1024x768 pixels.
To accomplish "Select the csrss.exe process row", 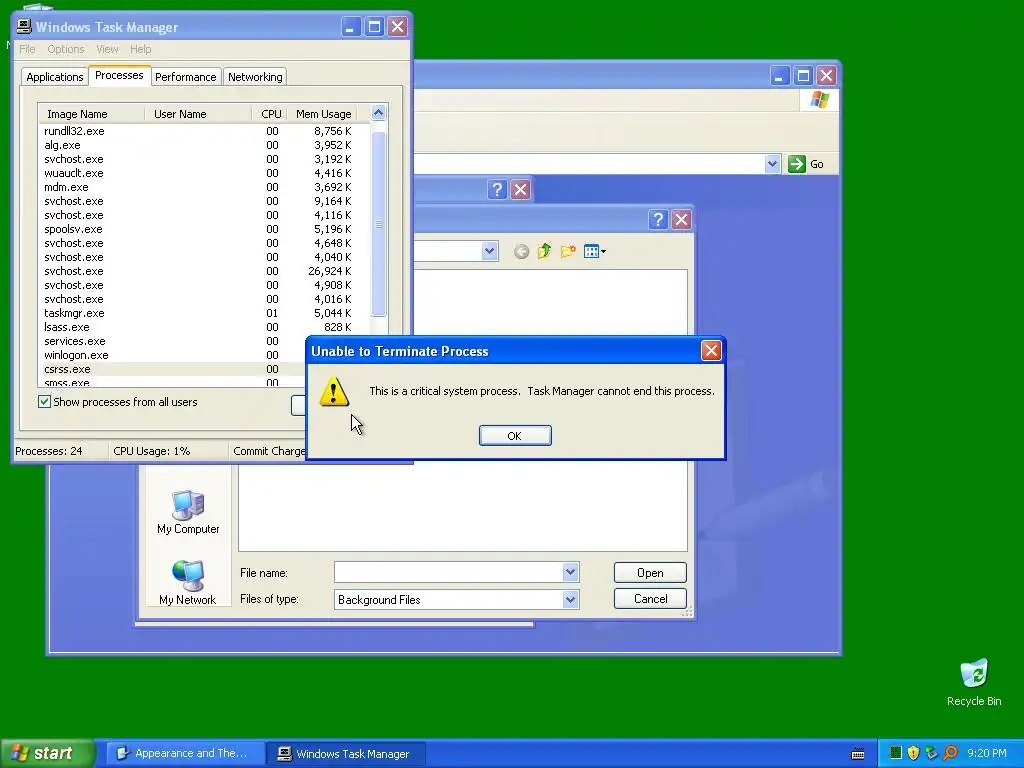I will pos(173,369).
